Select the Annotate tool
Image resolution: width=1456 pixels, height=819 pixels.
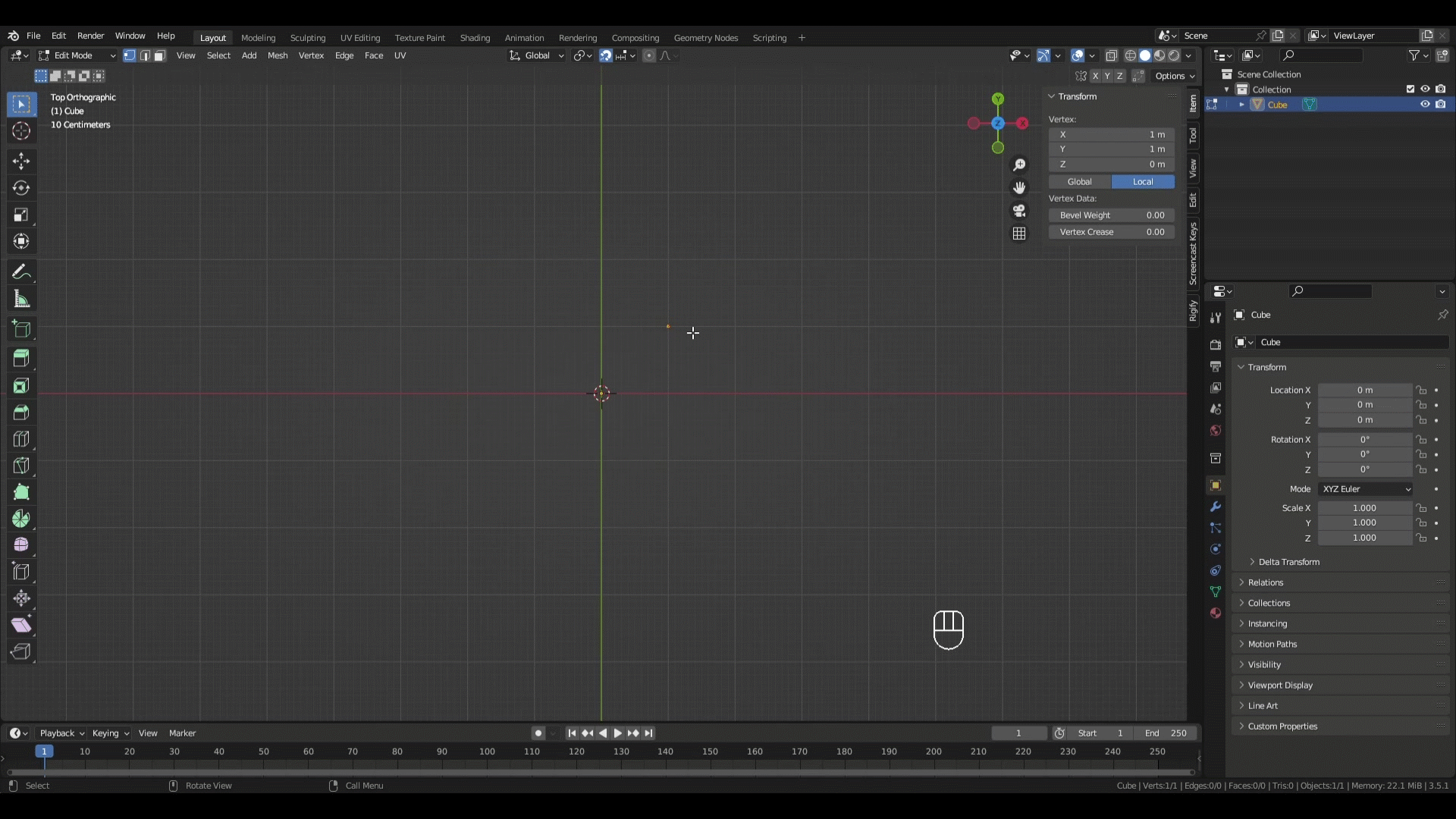21,271
